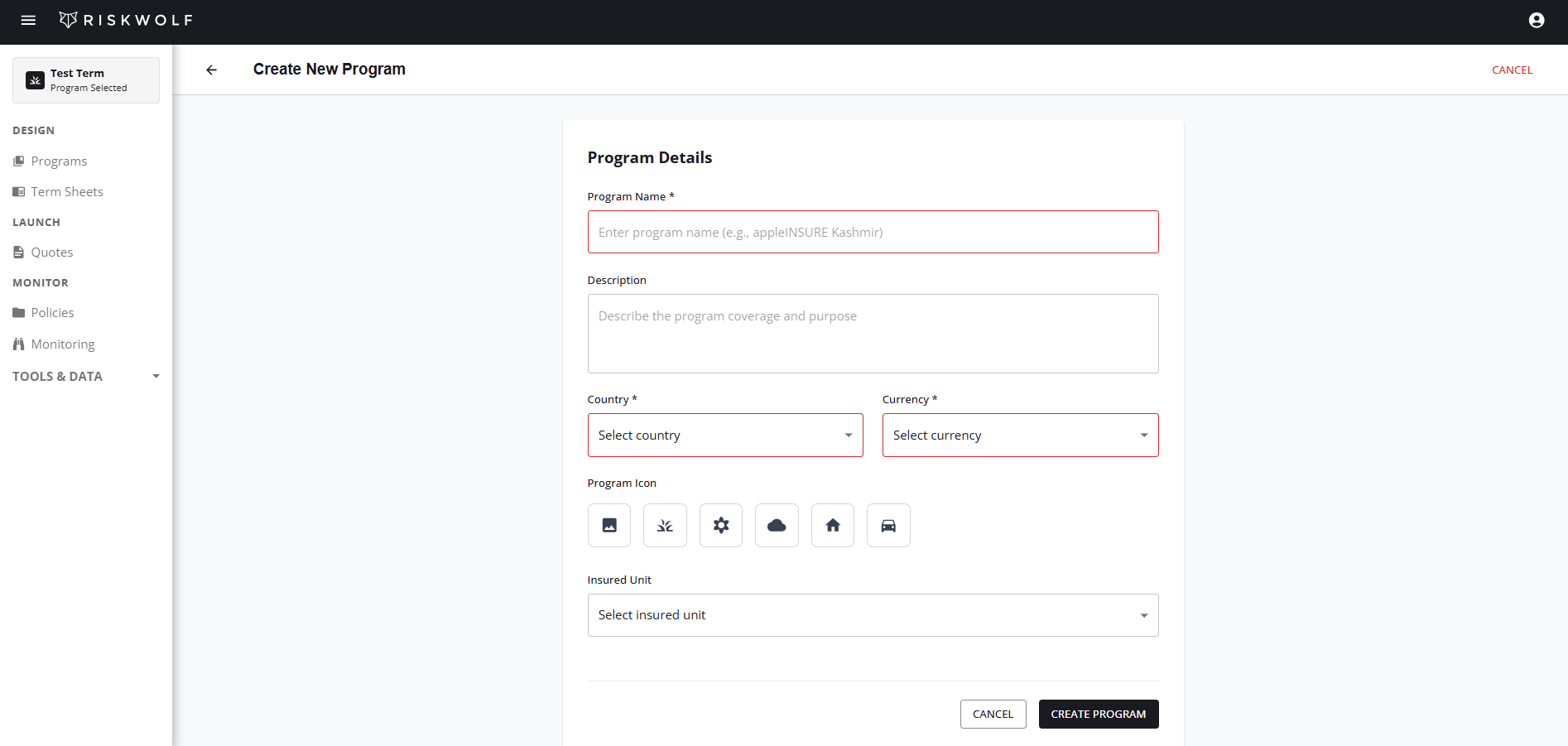This screenshot has width=1568, height=746.
Task: Open the Select country dropdown
Action: pyautogui.click(x=724, y=435)
